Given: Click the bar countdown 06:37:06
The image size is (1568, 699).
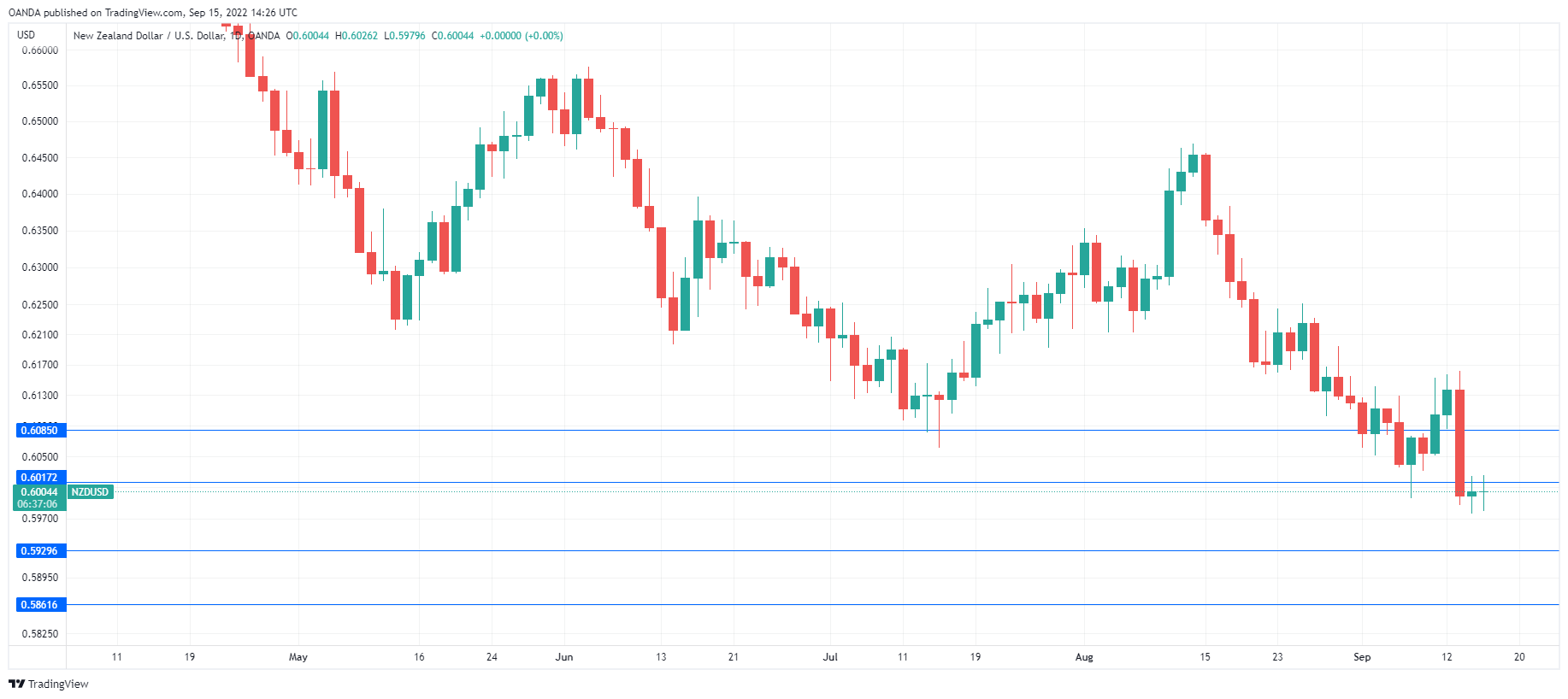Looking at the screenshot, I should [38, 504].
